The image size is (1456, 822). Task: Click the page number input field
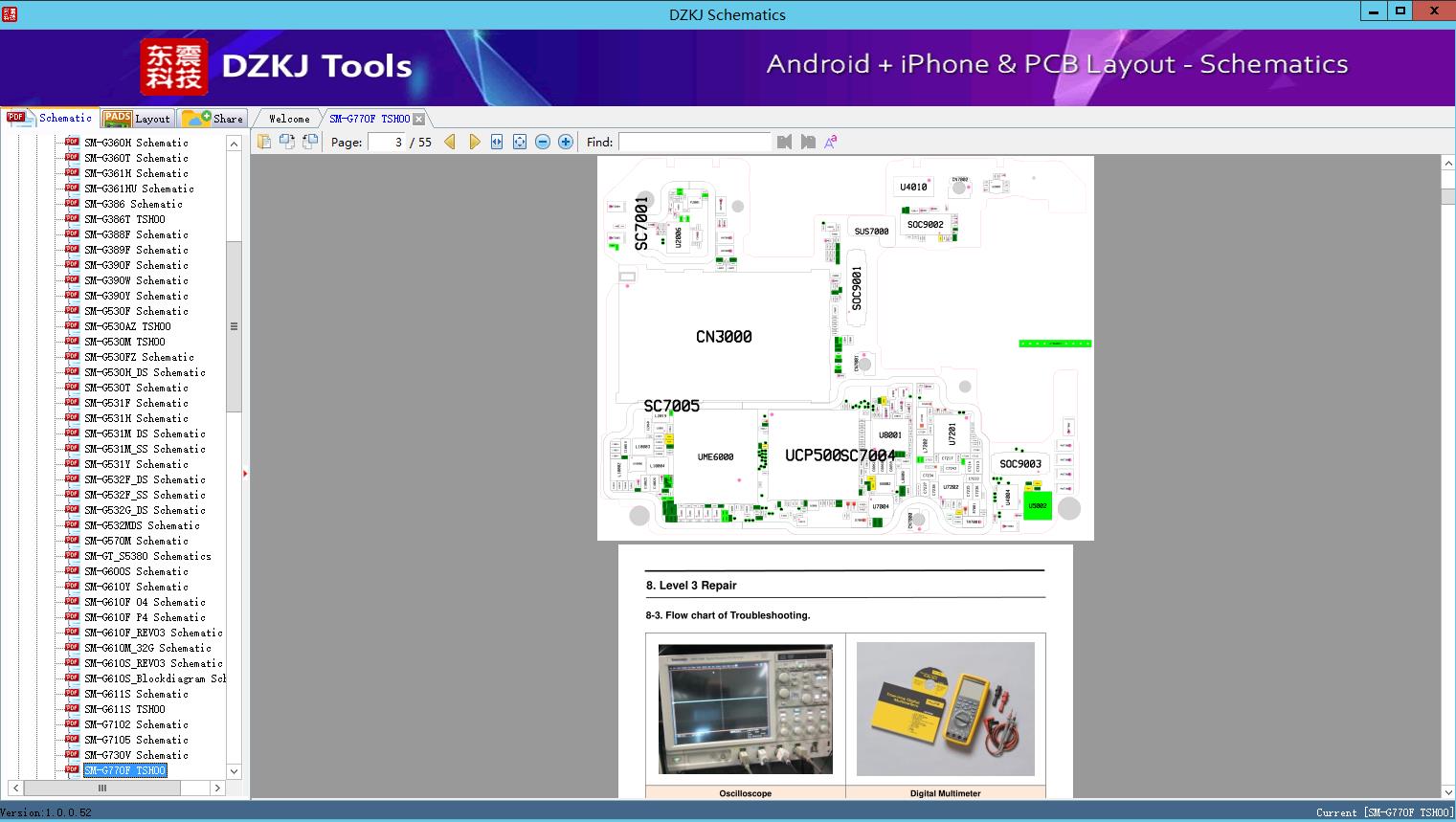click(386, 142)
